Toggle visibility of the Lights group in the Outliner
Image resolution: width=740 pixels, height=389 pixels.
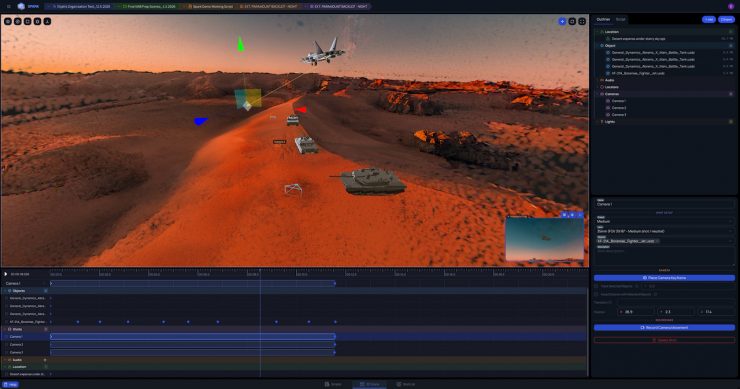coord(731,122)
